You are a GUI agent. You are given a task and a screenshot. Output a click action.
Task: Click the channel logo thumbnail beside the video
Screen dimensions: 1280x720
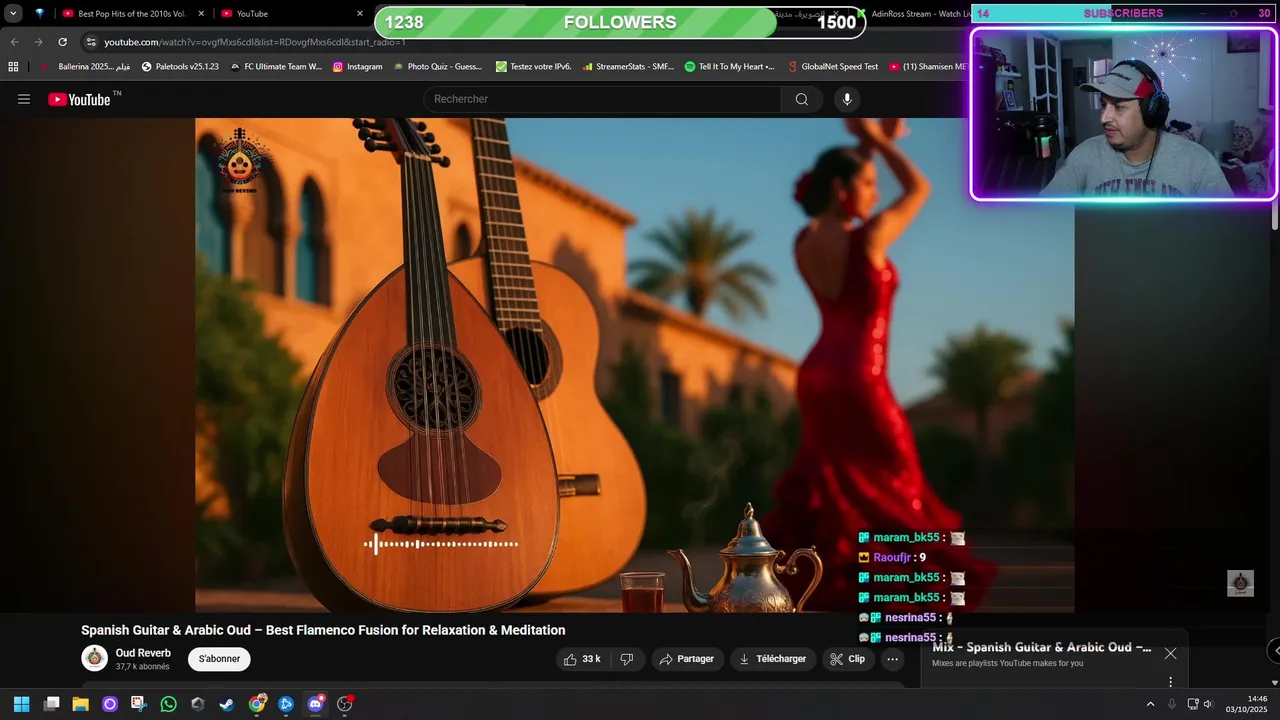[1240, 583]
